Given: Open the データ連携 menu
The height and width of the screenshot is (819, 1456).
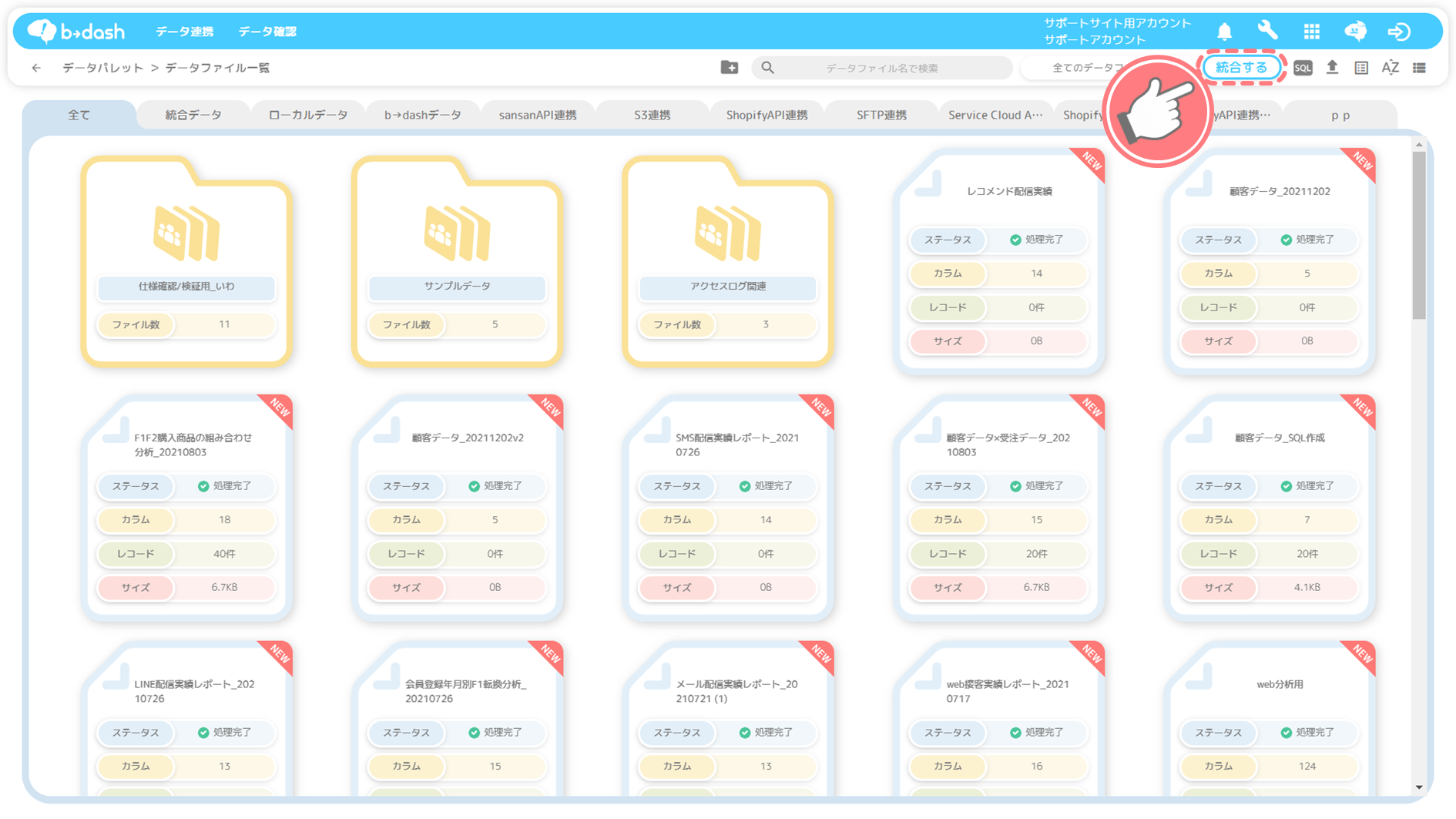Looking at the screenshot, I should click(x=185, y=32).
